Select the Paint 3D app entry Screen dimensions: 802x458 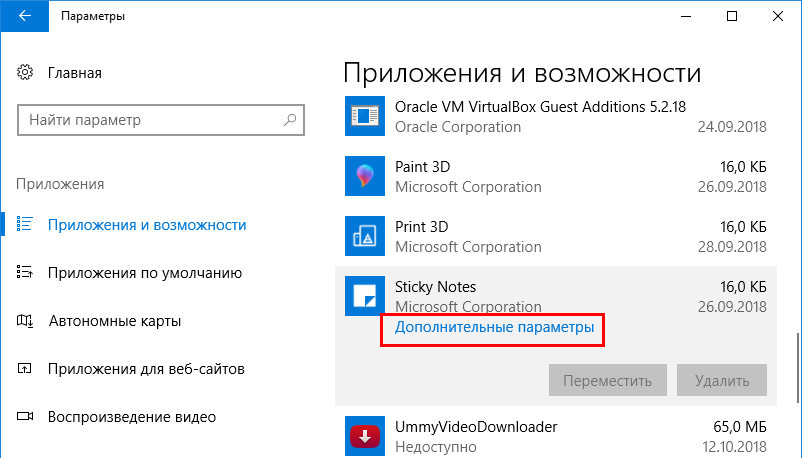tap(555, 177)
